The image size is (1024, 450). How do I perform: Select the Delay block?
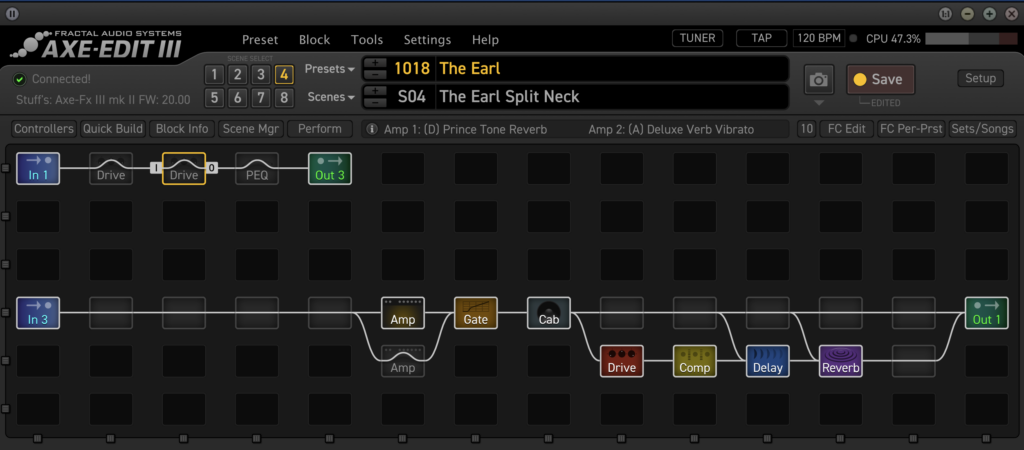(768, 361)
